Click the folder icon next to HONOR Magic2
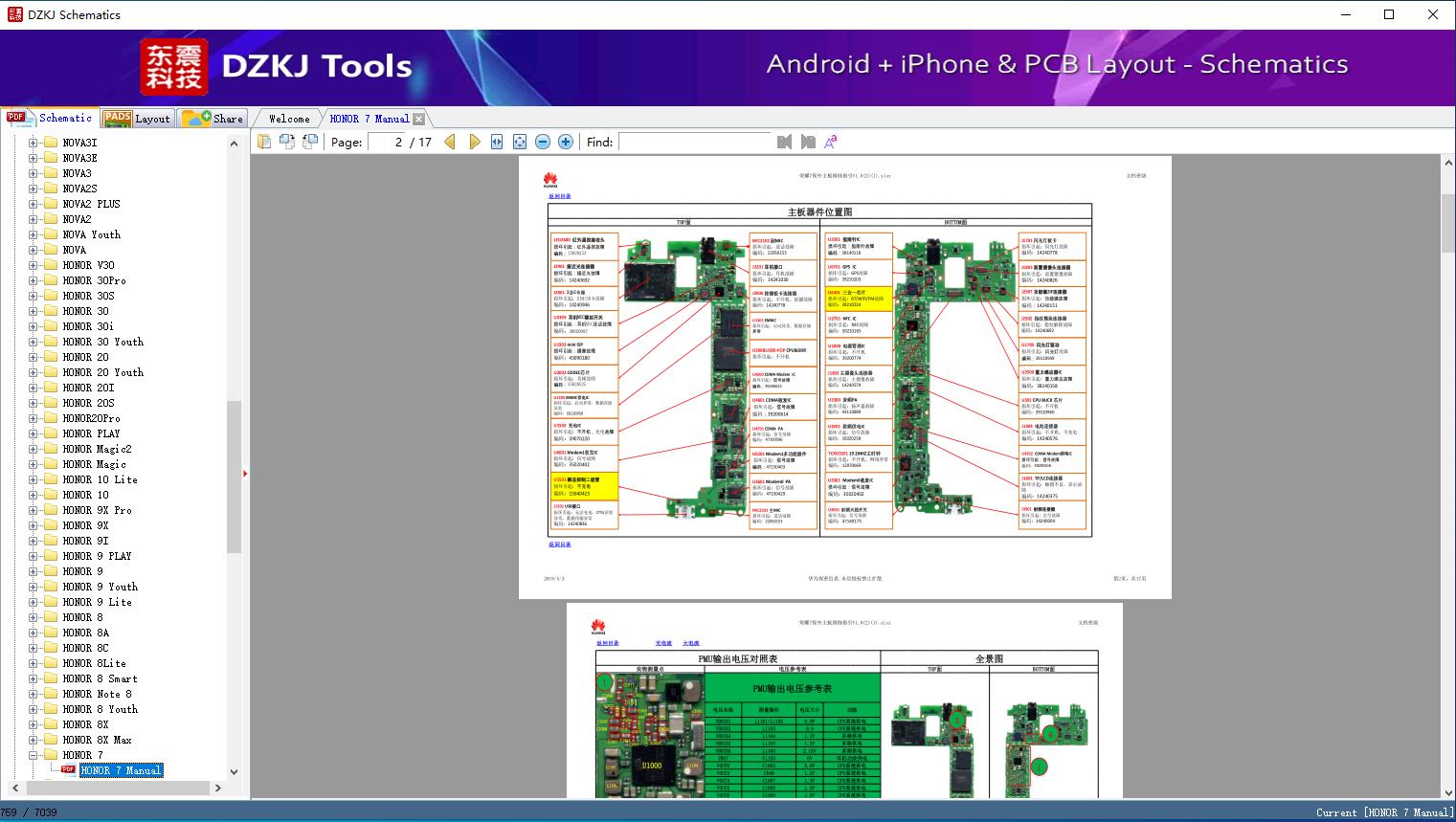1456x822 pixels. [51, 449]
